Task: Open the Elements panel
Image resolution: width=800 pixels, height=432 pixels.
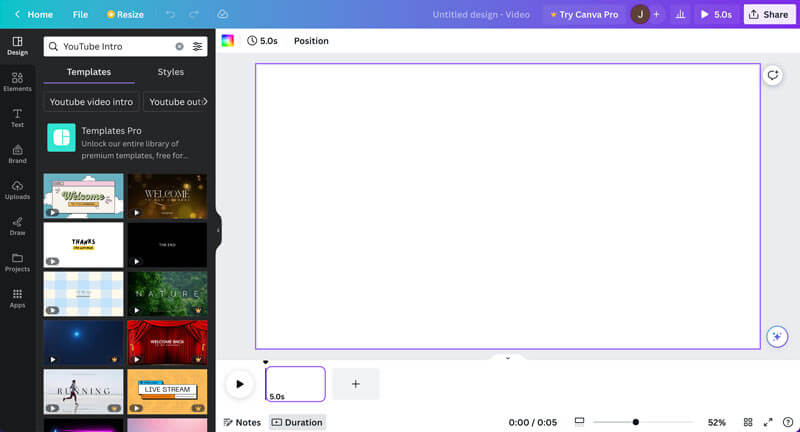Action: [x=17, y=82]
